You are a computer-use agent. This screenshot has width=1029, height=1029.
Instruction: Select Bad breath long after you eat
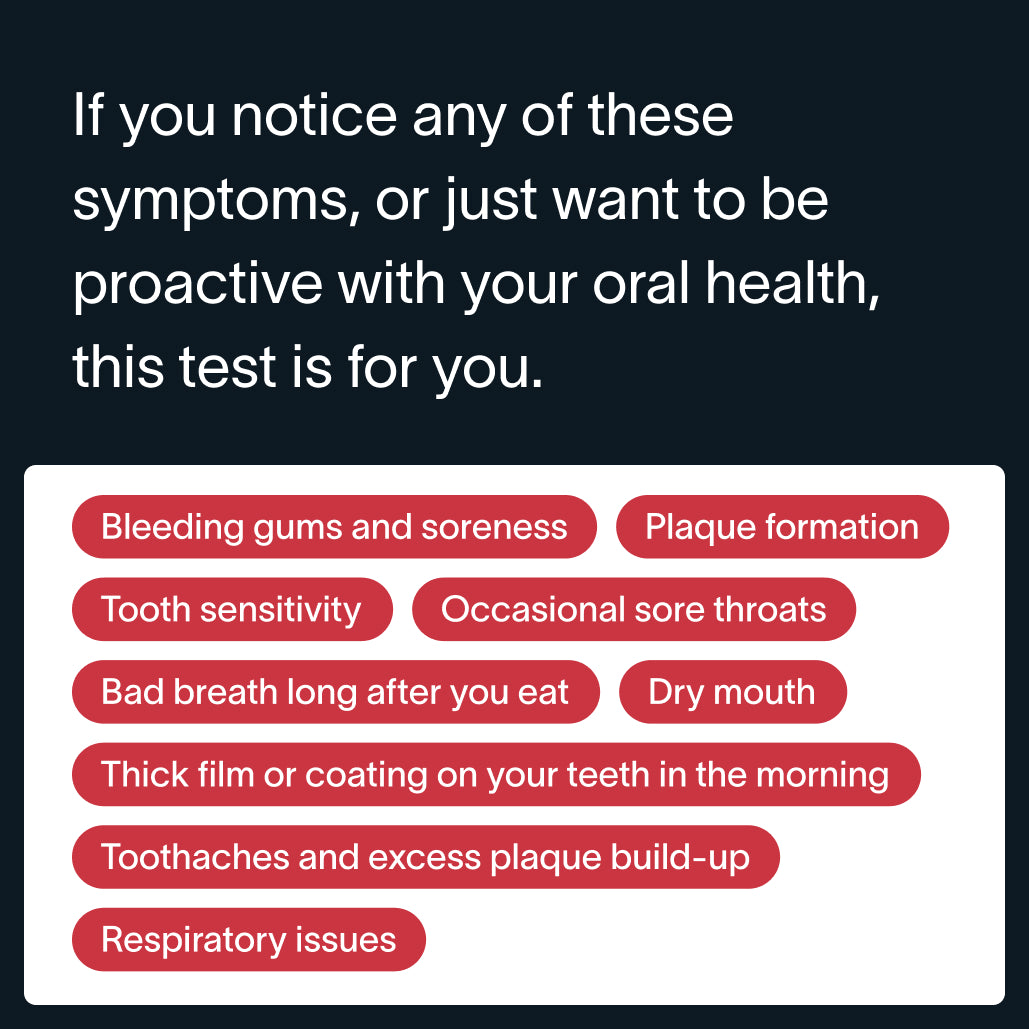tap(335, 692)
